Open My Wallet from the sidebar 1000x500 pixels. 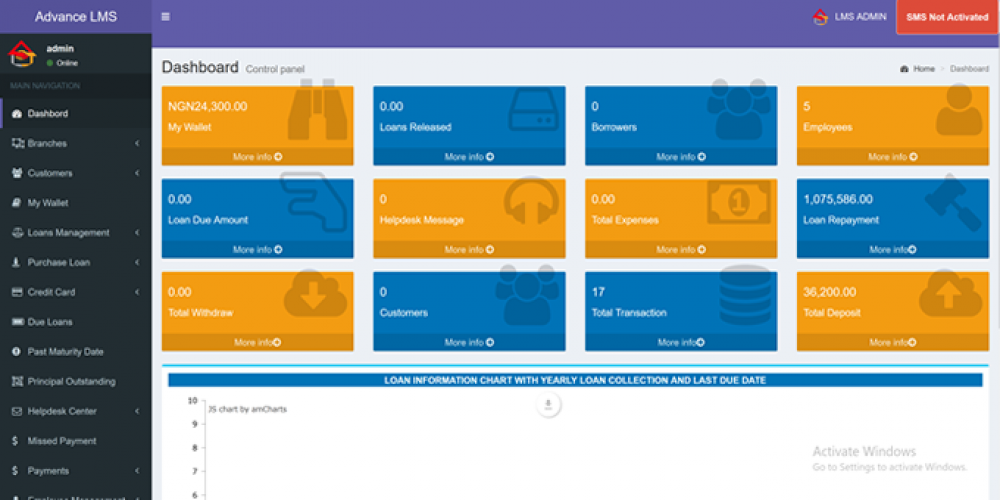[47, 203]
